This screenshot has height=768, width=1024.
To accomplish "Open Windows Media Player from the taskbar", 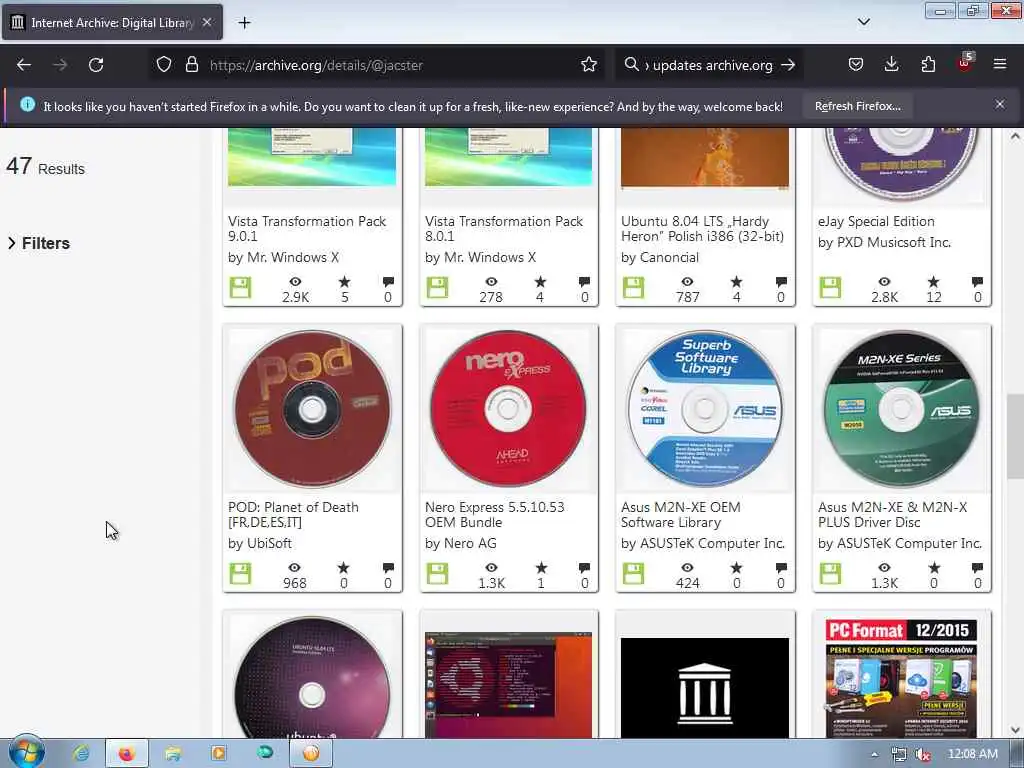I will [x=219, y=754].
